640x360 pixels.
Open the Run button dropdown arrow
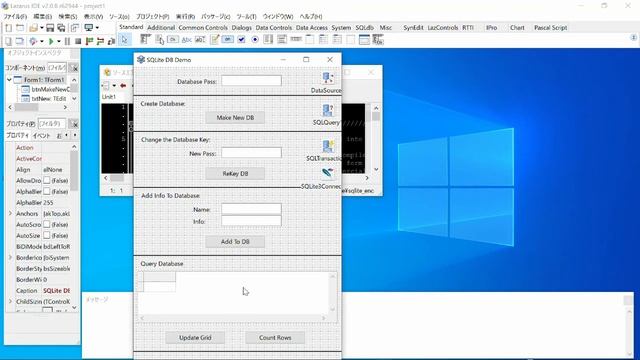58,42
